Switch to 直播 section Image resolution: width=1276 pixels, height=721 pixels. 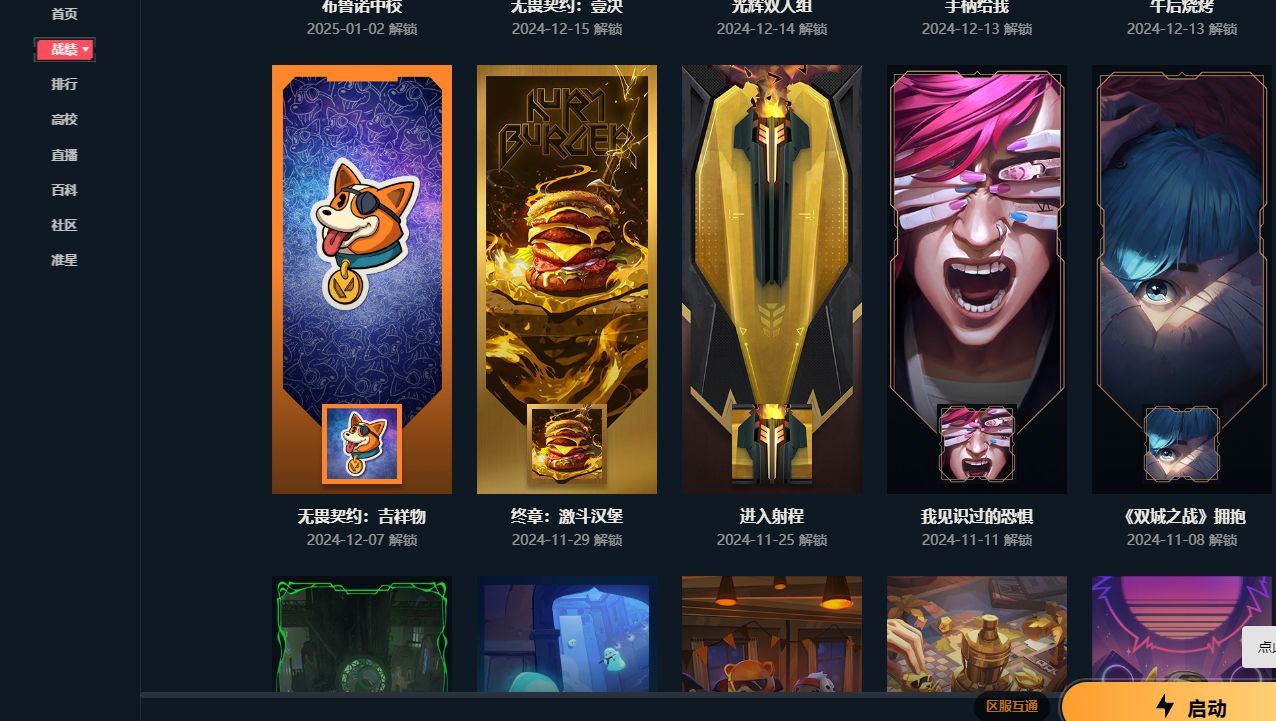64,155
